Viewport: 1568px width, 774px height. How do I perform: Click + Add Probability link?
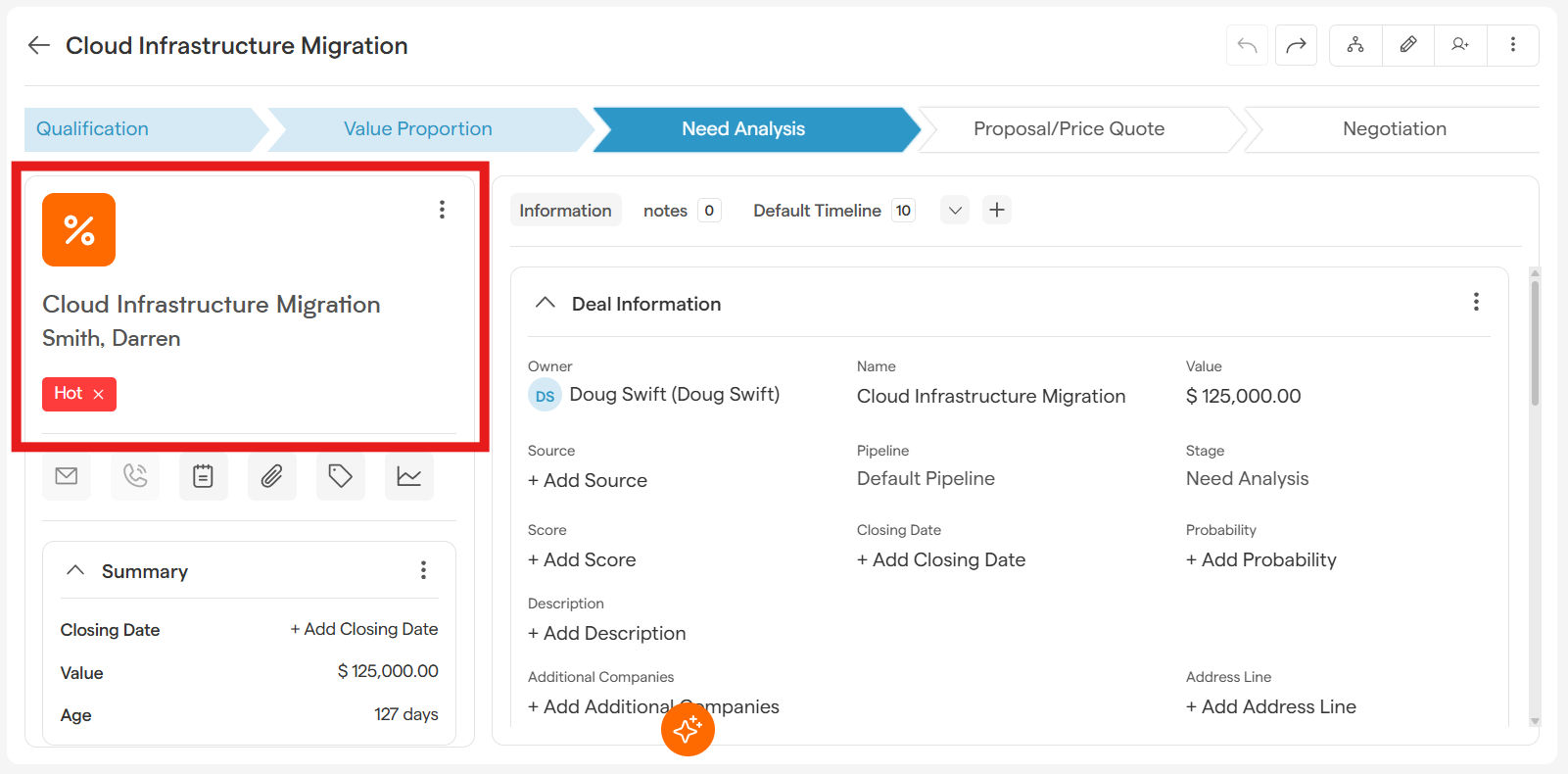1260,559
